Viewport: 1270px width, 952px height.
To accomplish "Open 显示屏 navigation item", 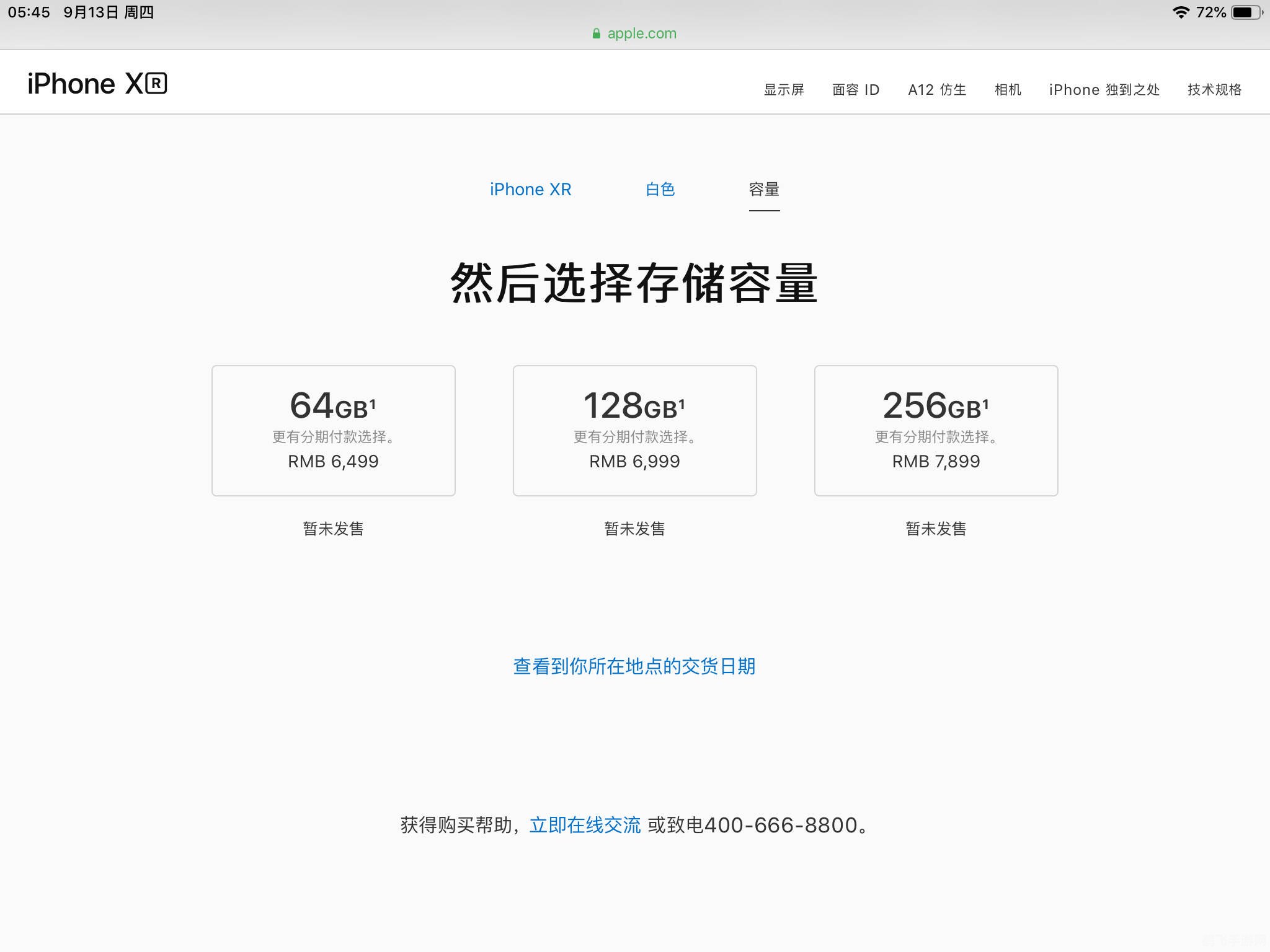I will [x=784, y=90].
